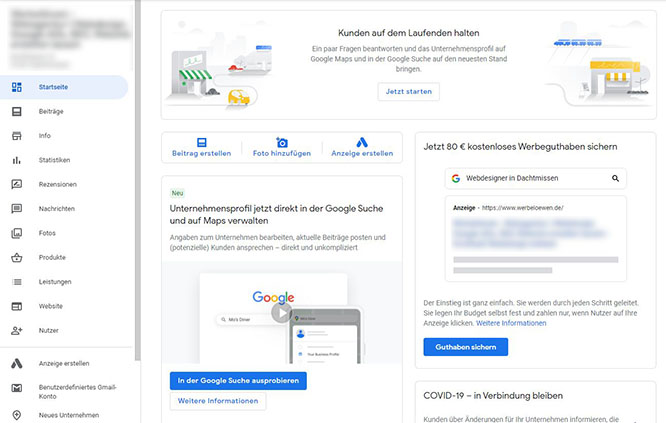
Task: Click Jetzt 80 € kostenloses Werbeguthaben sichern heading
Action: [x=520, y=147]
